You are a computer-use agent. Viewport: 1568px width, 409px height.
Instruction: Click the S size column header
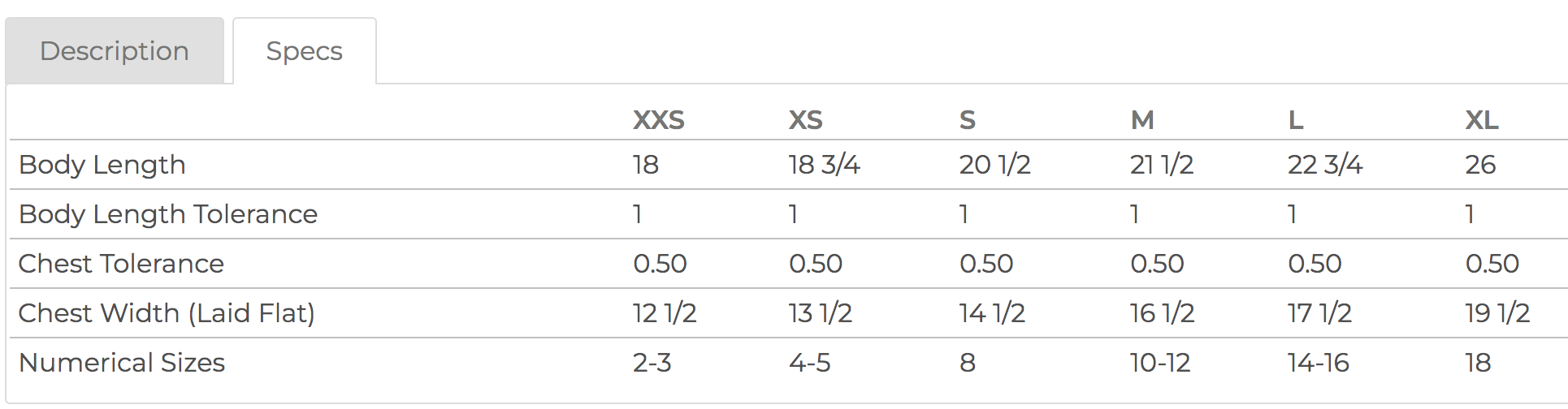967,120
